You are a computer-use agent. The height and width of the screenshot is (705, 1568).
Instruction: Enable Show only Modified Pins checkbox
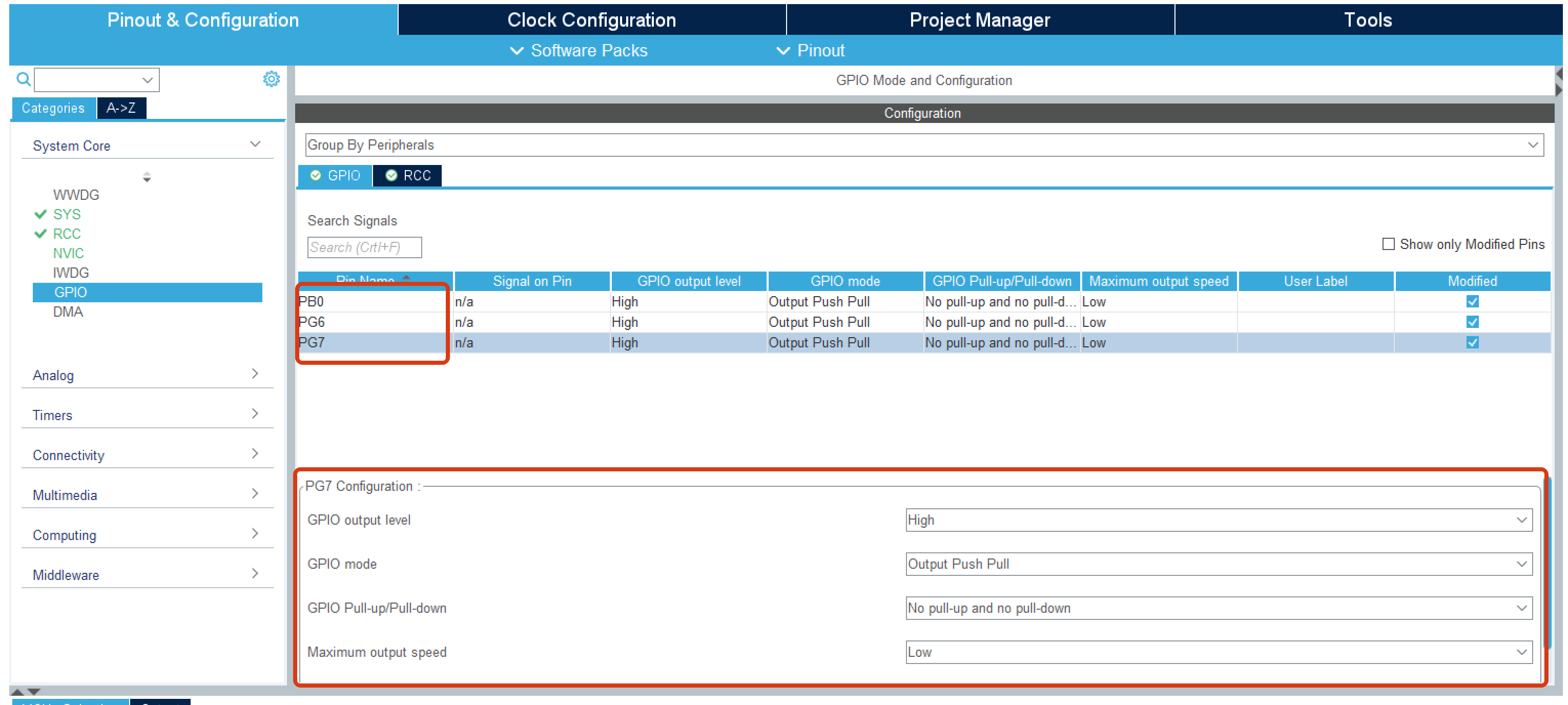1388,244
